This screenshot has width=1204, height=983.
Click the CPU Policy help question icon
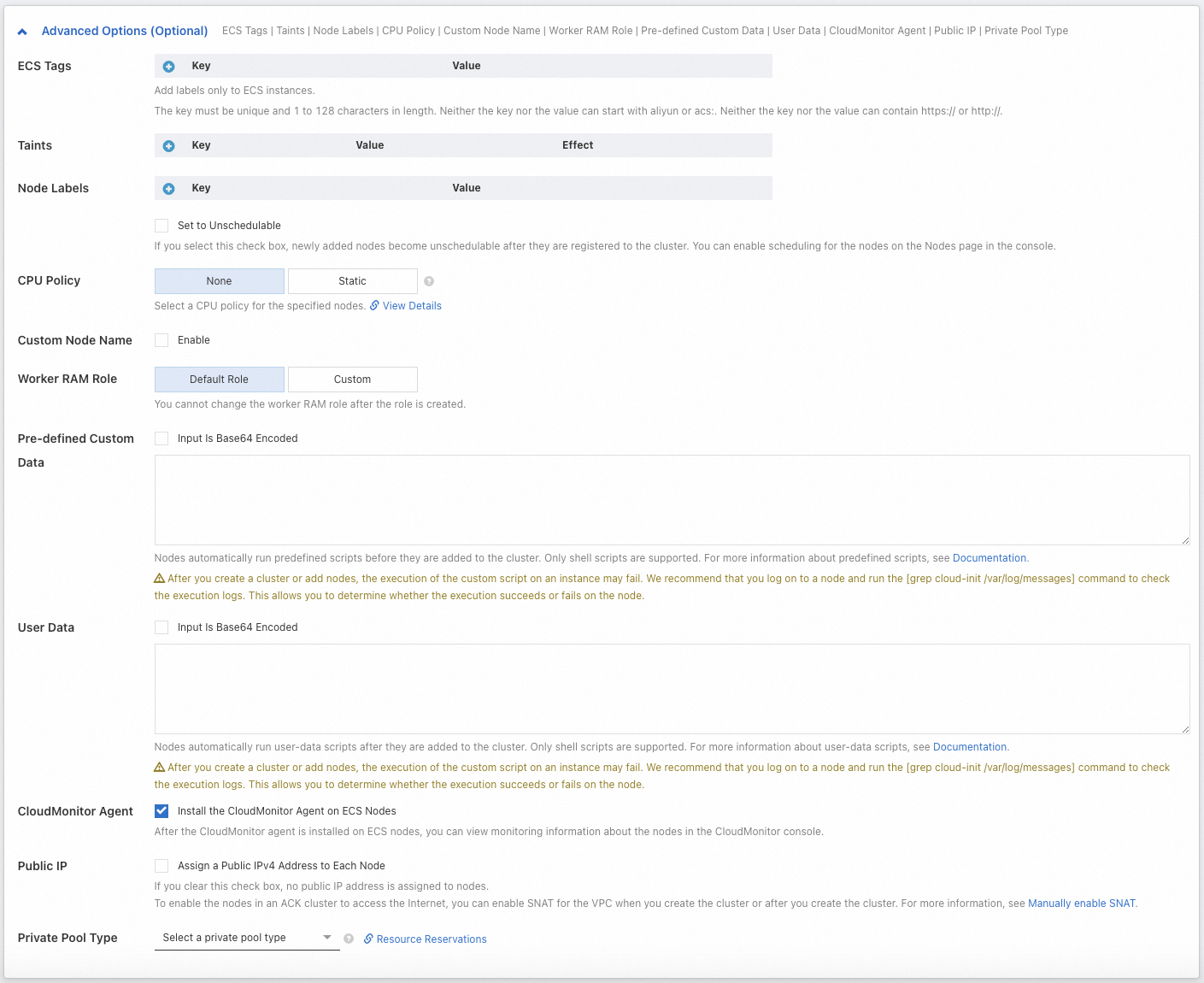429,281
